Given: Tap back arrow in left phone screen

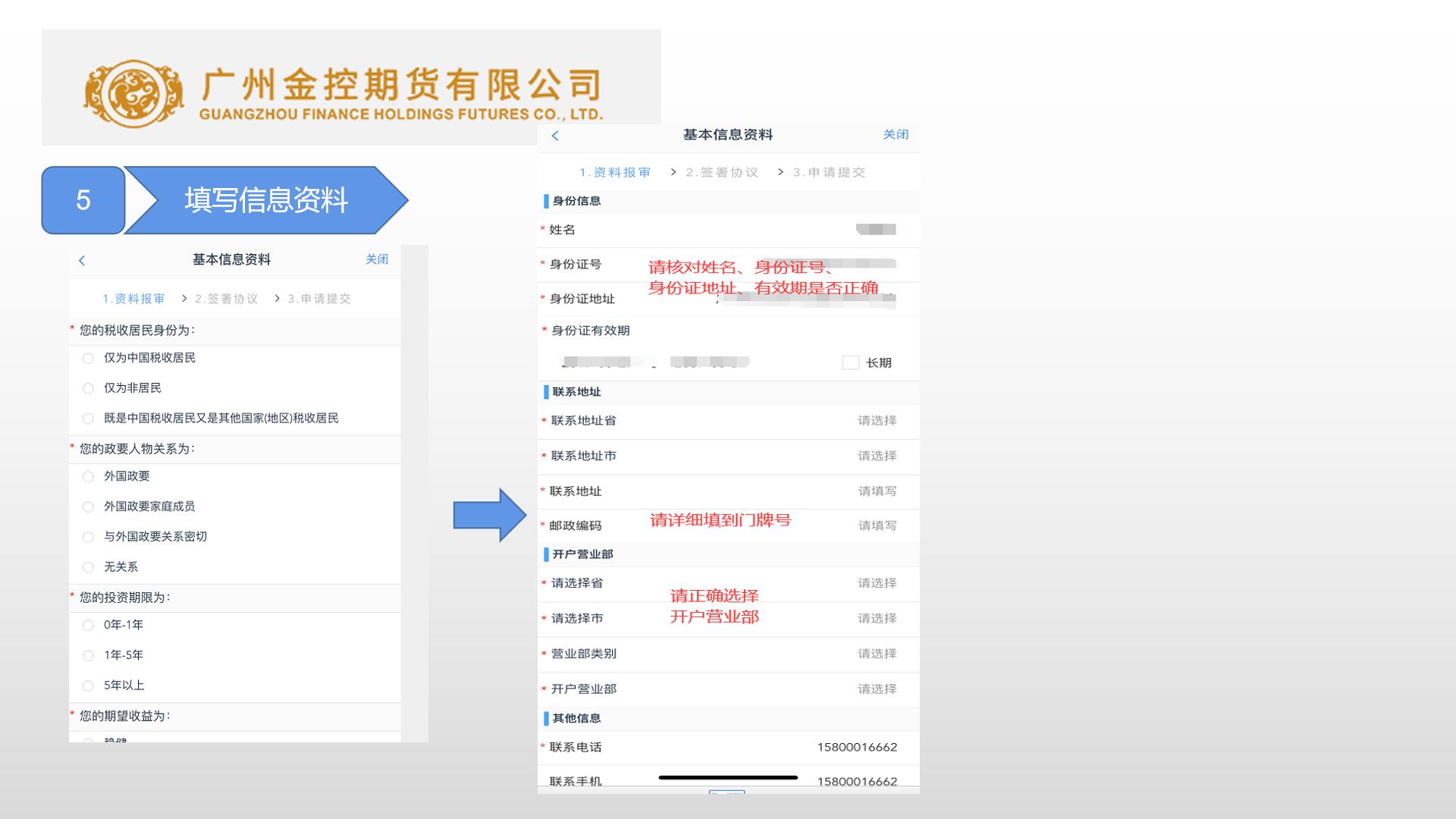Looking at the screenshot, I should click(x=82, y=260).
